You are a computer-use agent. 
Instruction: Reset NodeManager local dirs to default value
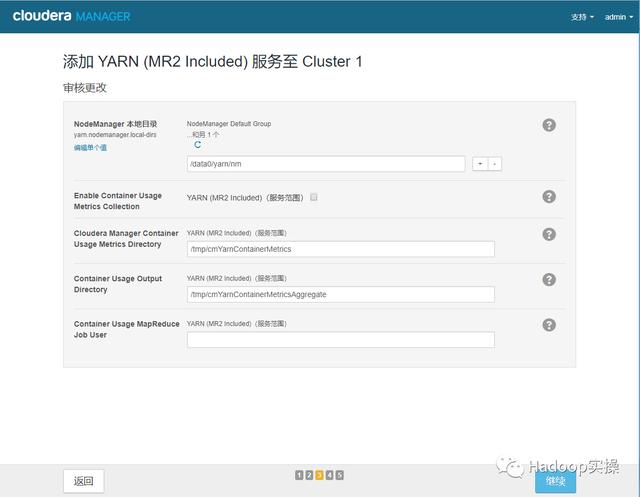pyautogui.click(x=198, y=144)
